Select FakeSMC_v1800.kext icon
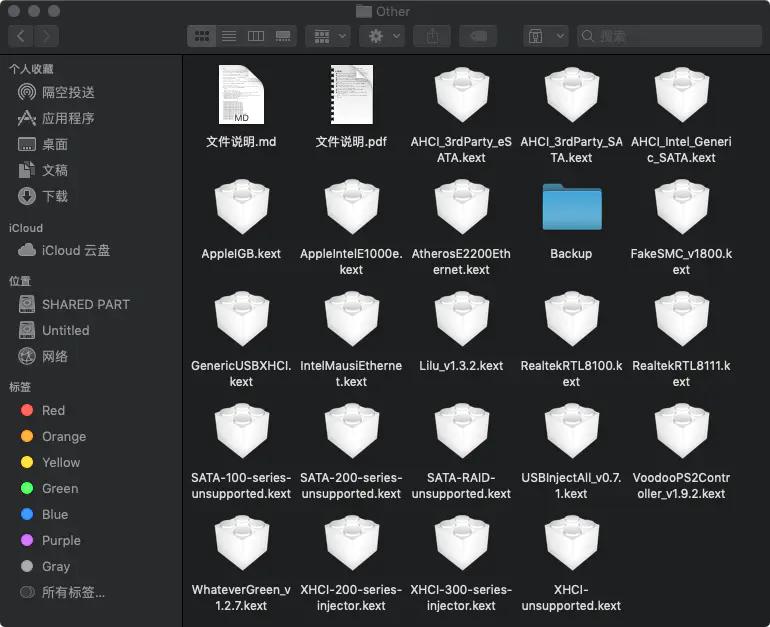 point(682,207)
